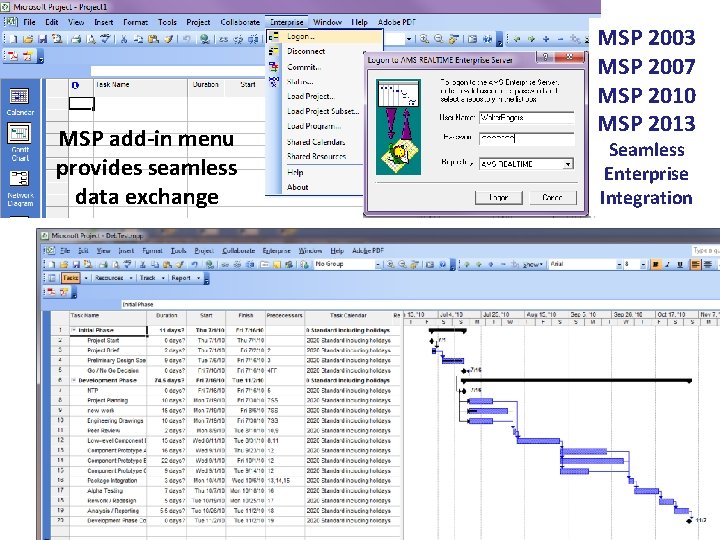Click the Outdent green arrow in upper toolbar

click(517, 39)
